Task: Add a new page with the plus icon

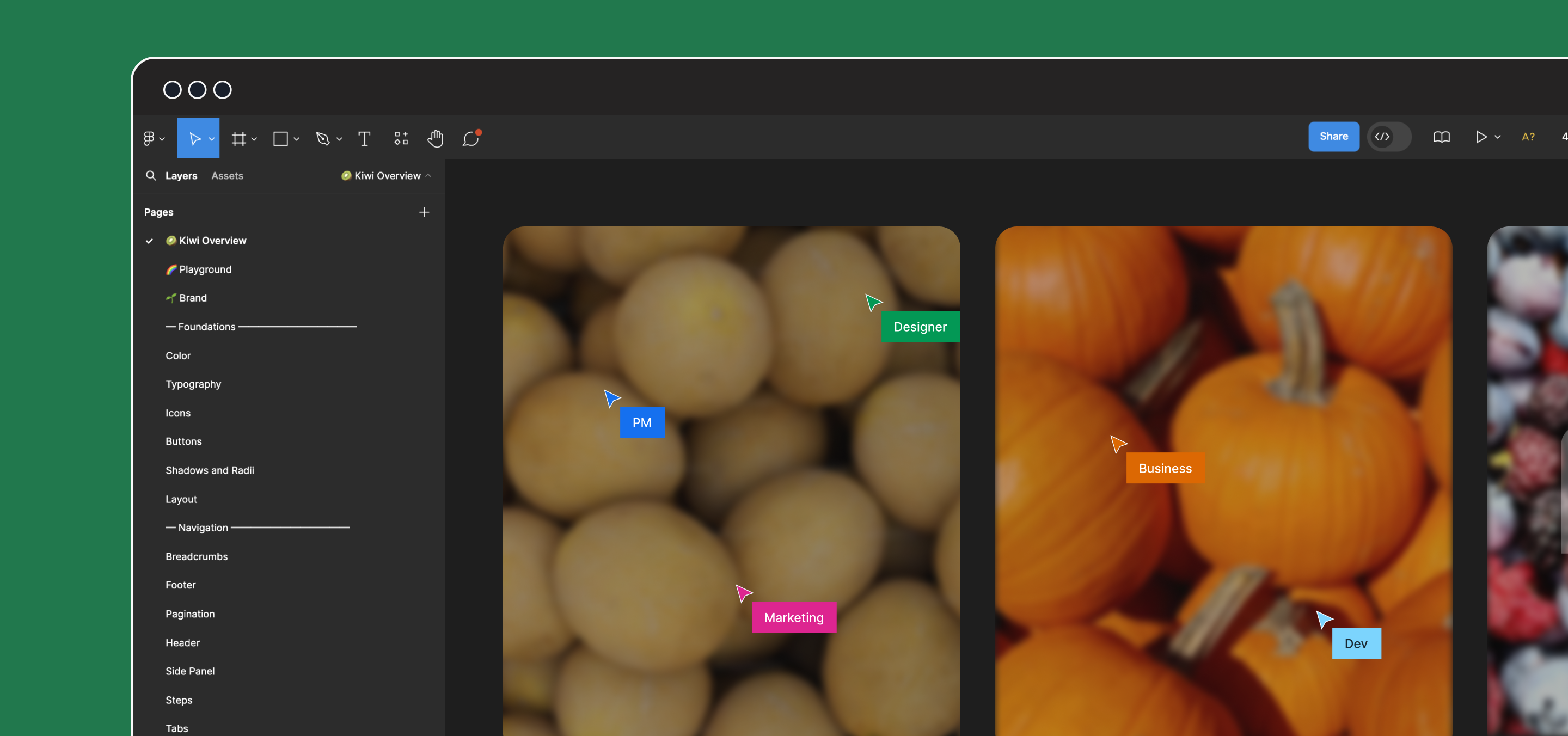Action: point(424,212)
